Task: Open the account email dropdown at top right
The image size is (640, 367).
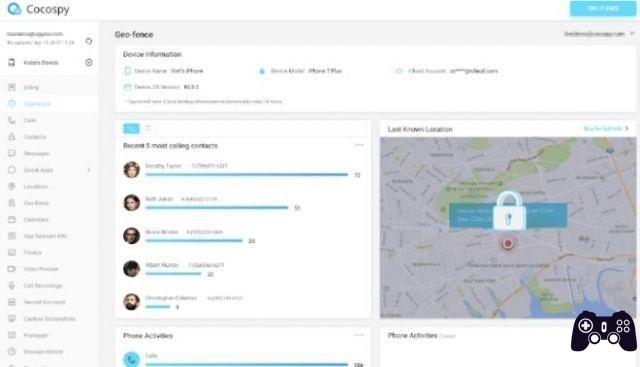Action: 599,34
